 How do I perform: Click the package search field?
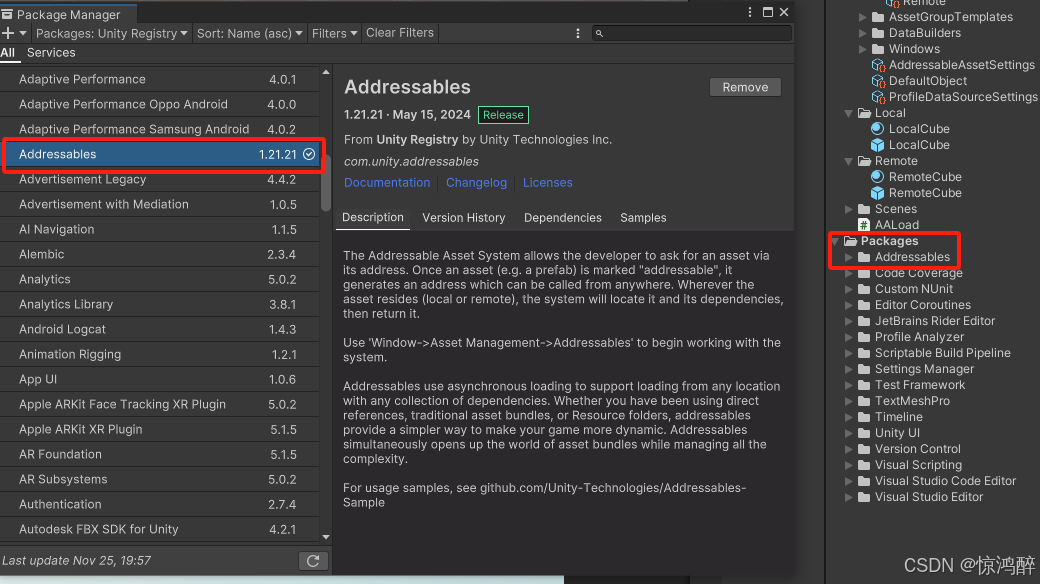coord(692,33)
